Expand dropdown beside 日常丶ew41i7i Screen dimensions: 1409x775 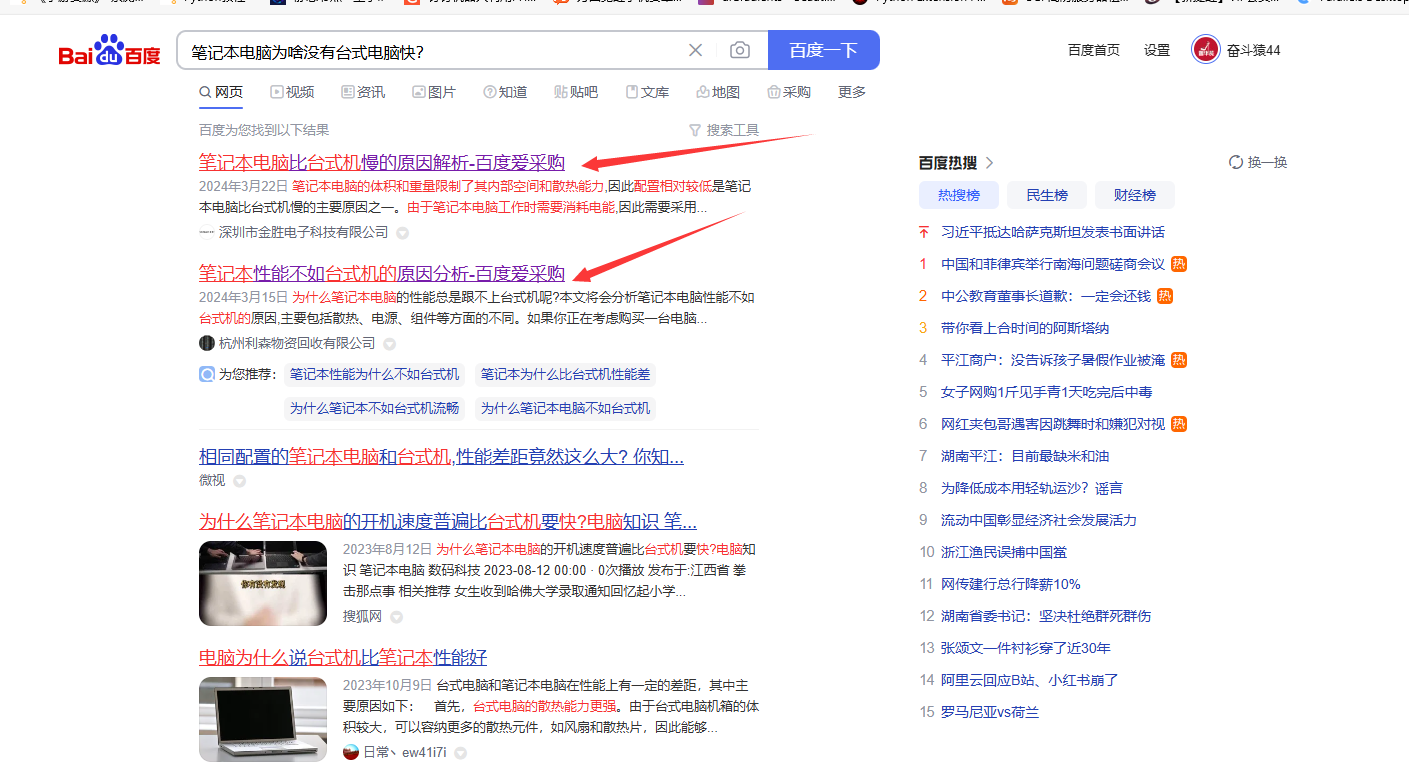[461, 753]
